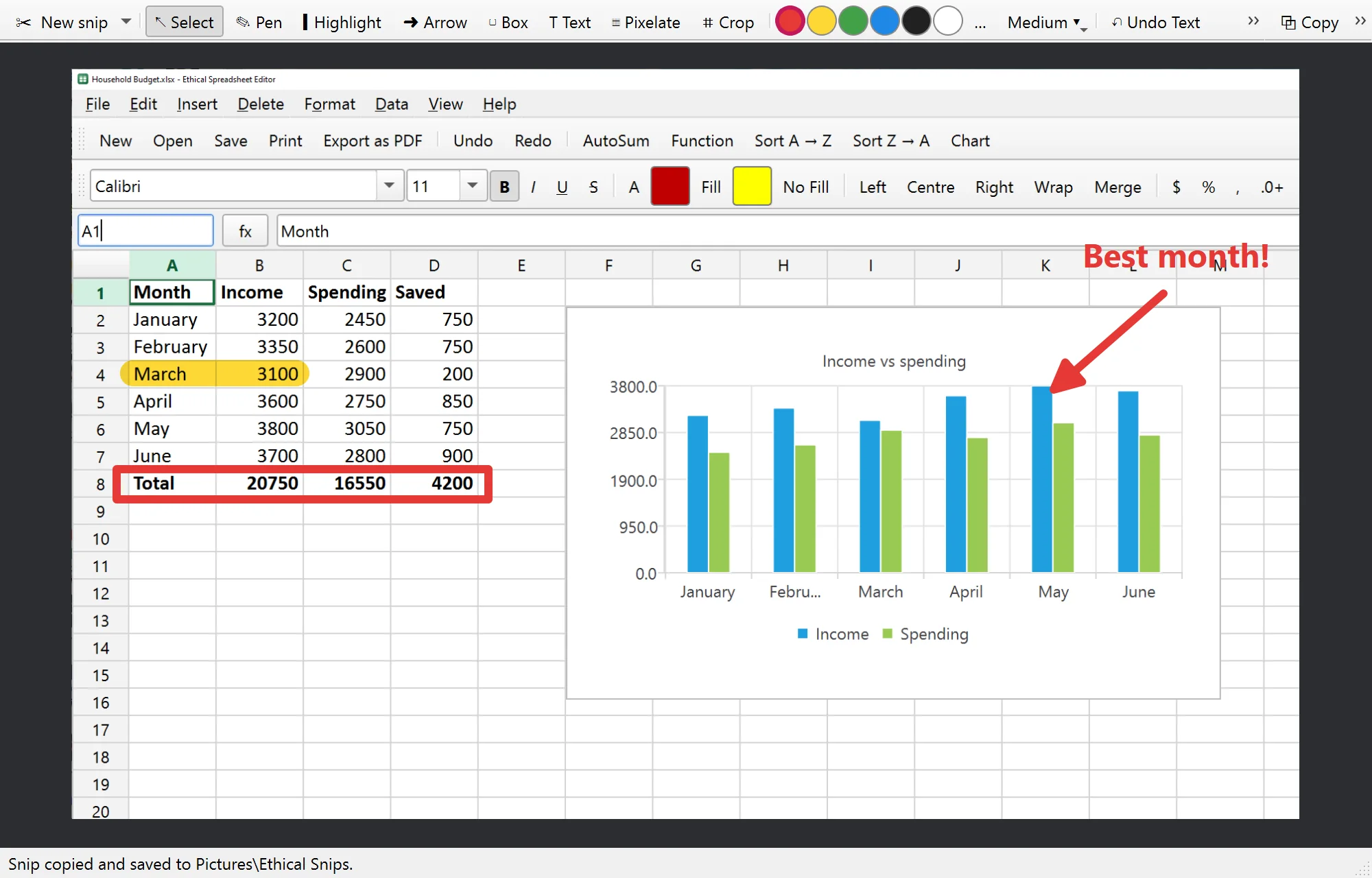The image size is (1372, 878).
Task: Open the Calibri font dropdown in the snip
Action: [x=389, y=186]
